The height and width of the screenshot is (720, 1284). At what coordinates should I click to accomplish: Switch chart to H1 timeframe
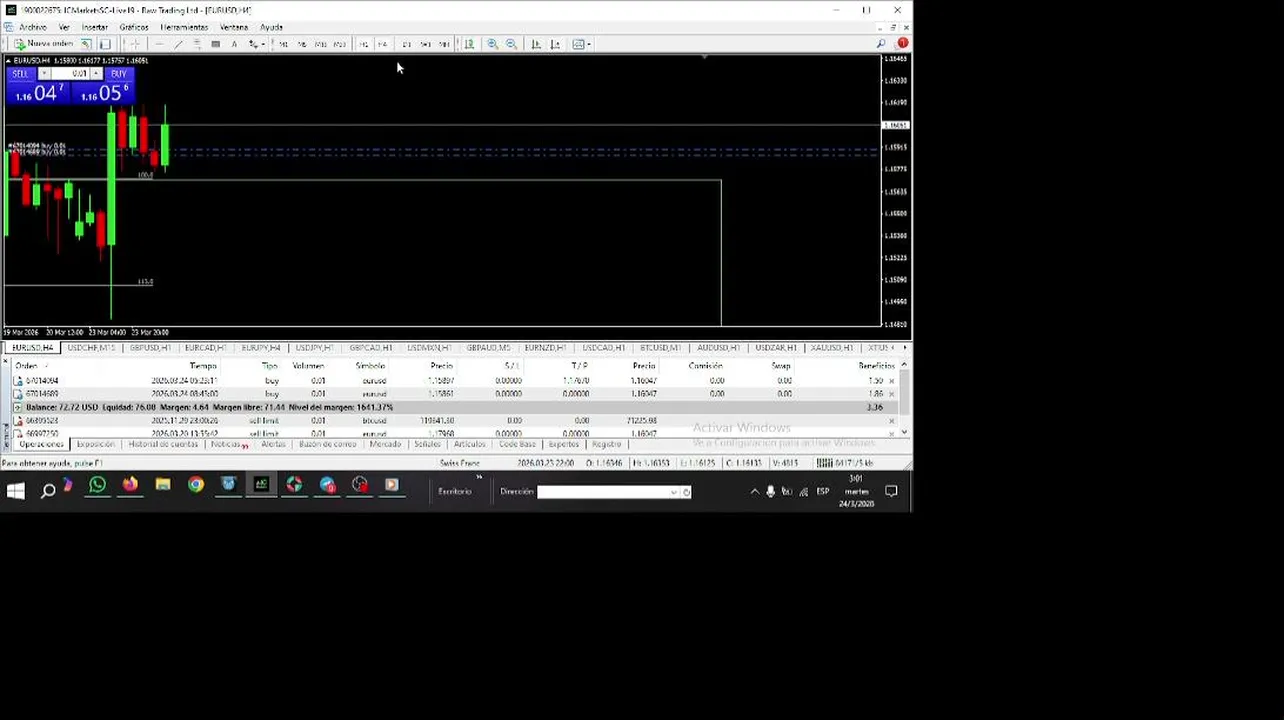(x=364, y=44)
